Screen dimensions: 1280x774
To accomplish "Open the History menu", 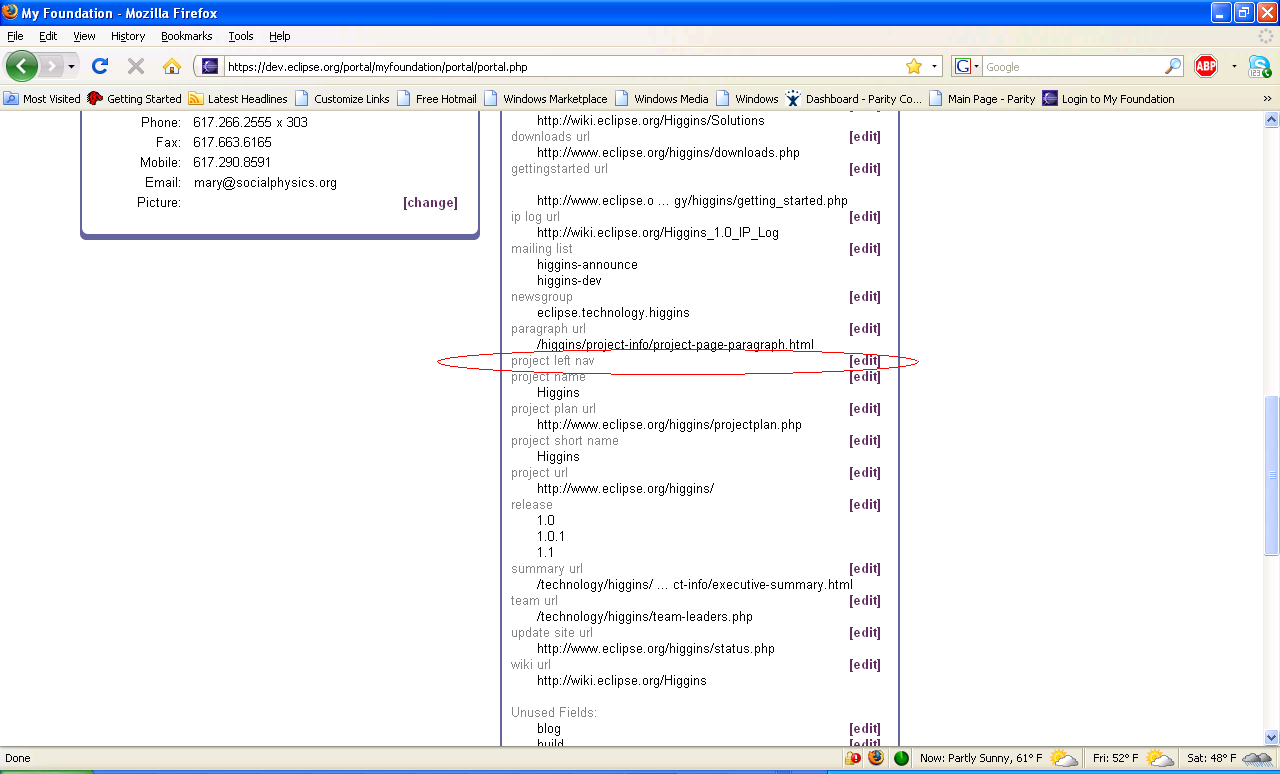I will tap(128, 36).
